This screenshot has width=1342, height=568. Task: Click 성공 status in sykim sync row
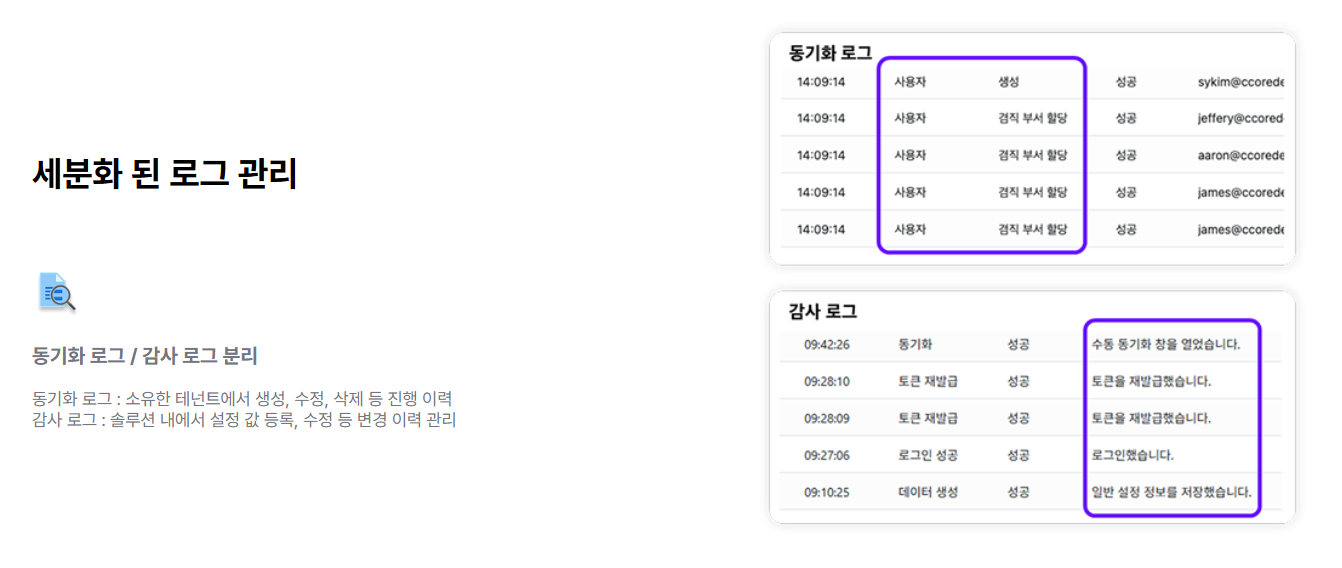pyautogui.click(x=1126, y=81)
